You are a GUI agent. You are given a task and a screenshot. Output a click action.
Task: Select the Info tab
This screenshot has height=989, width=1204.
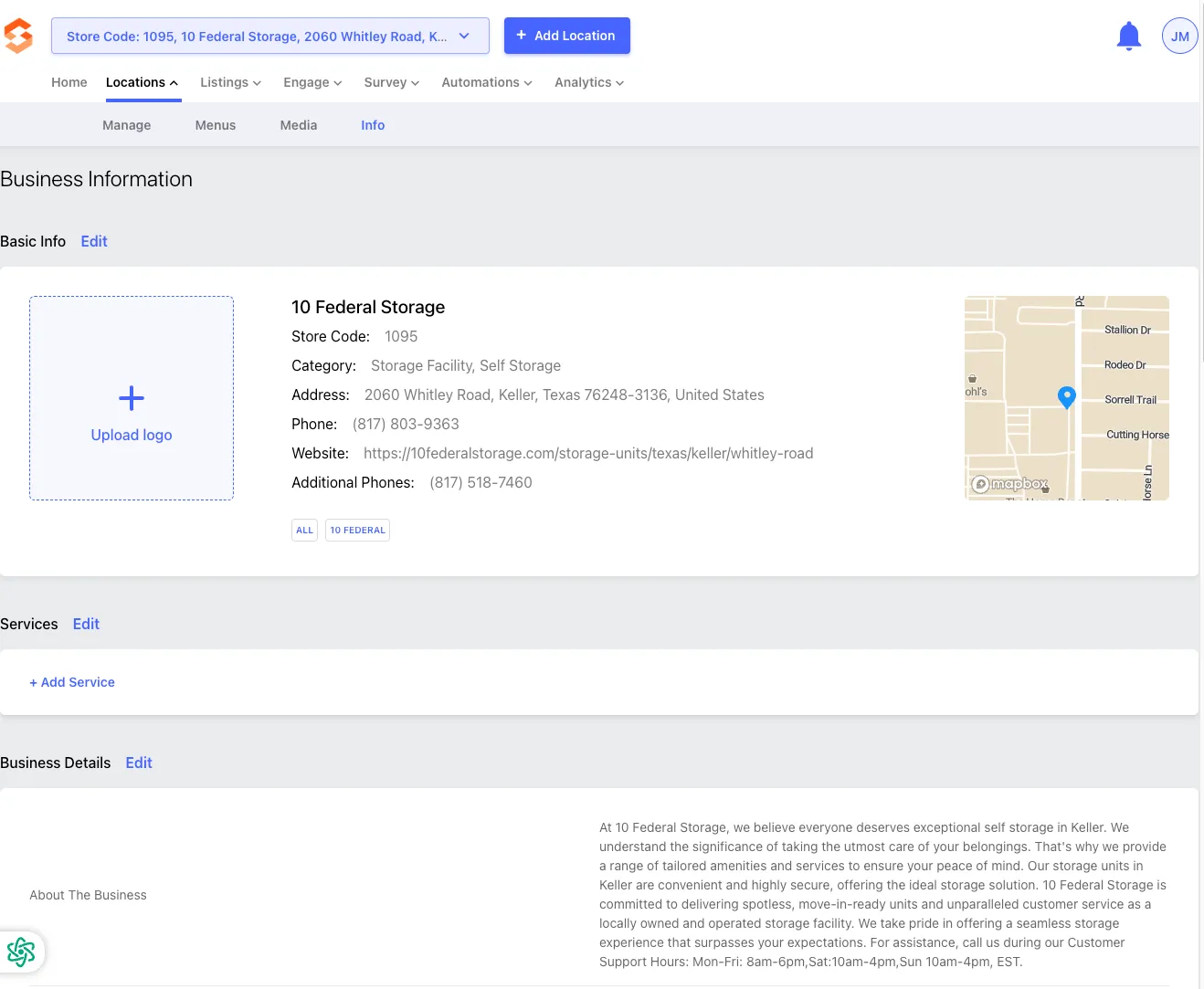373,125
